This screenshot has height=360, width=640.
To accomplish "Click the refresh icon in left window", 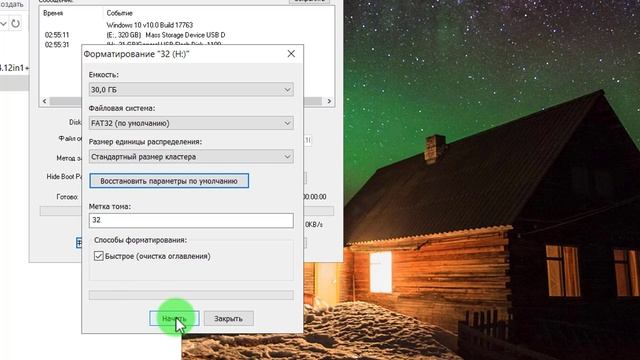I will point(16,24).
